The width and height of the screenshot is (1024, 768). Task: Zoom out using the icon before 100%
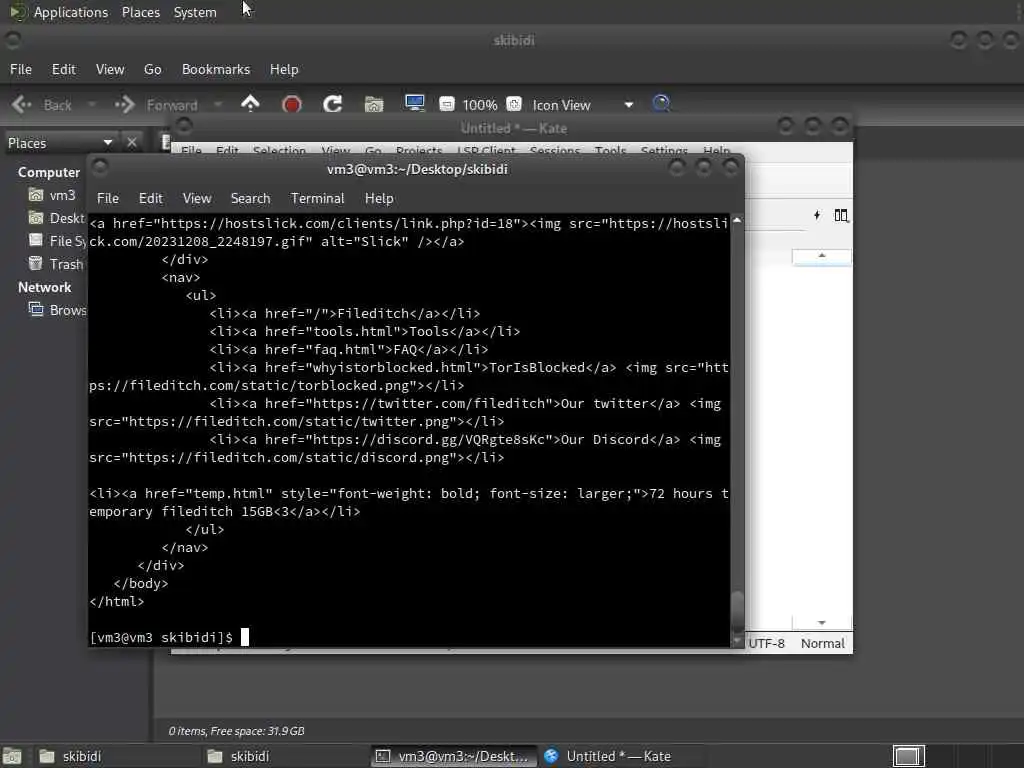pos(447,104)
